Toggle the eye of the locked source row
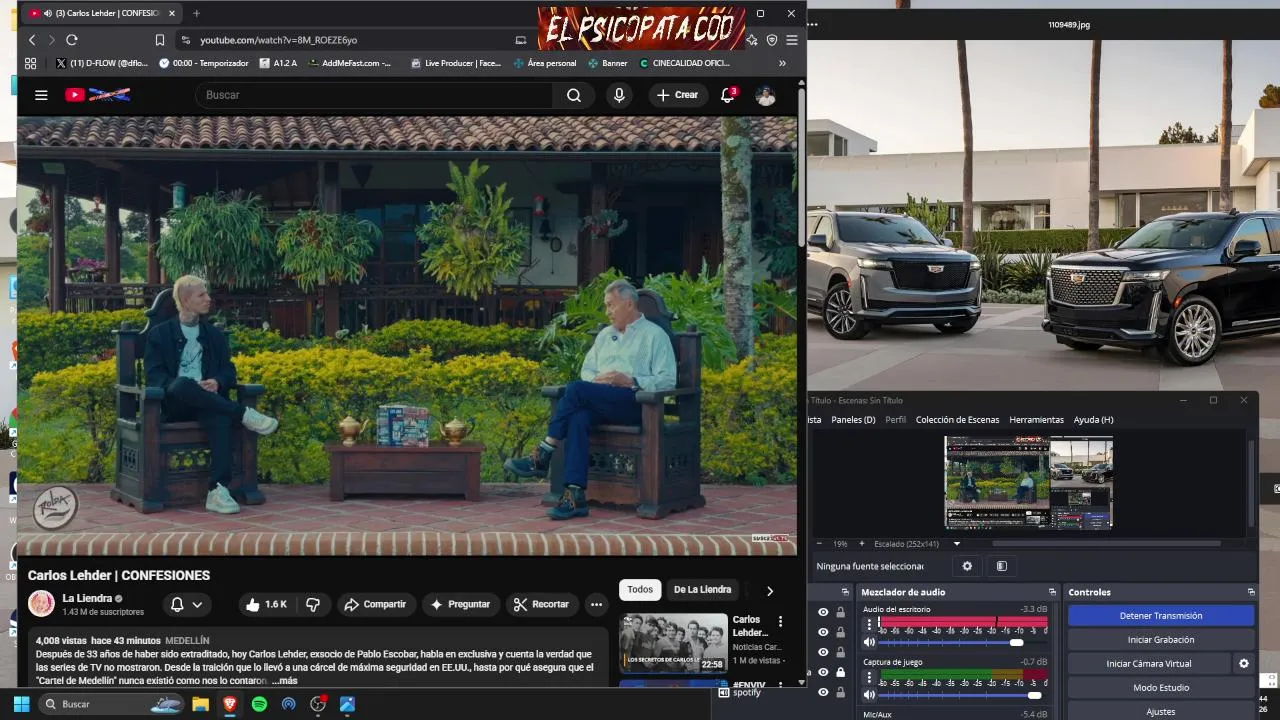The height and width of the screenshot is (720, 1280). click(823, 672)
